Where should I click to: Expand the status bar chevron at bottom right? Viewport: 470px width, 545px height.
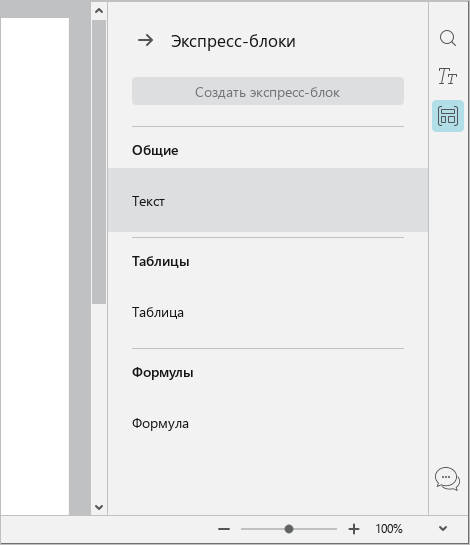click(x=443, y=529)
